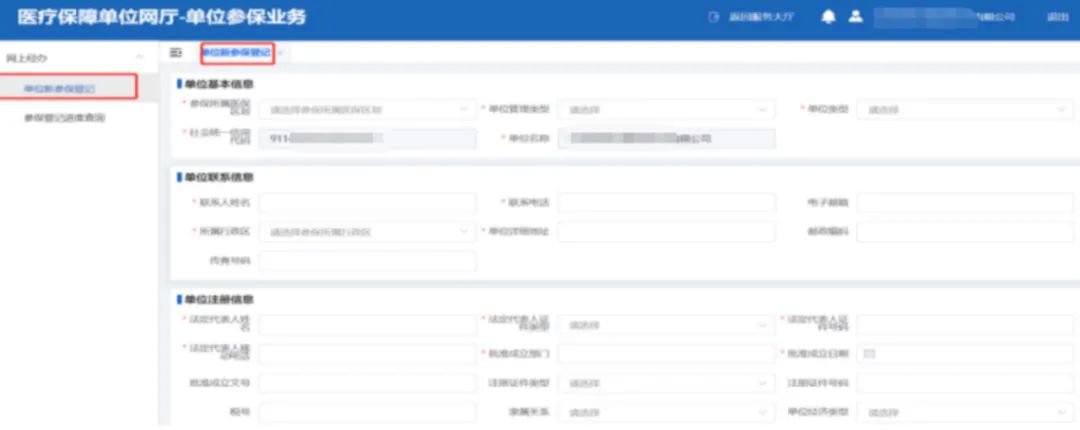Click the return-to-service-hall icon
This screenshot has height=430, width=1080.
click(x=714, y=17)
